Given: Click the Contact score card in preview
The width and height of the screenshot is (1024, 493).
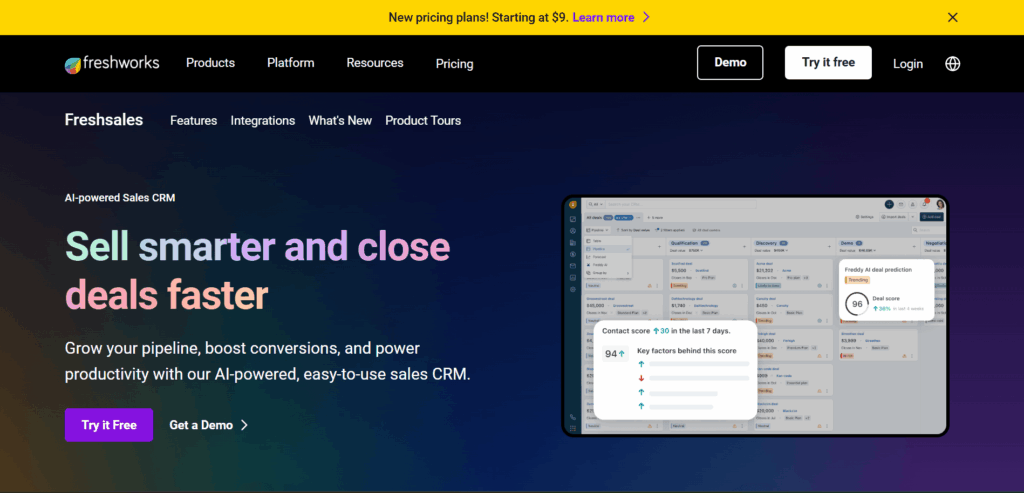Looking at the screenshot, I should coord(675,370).
